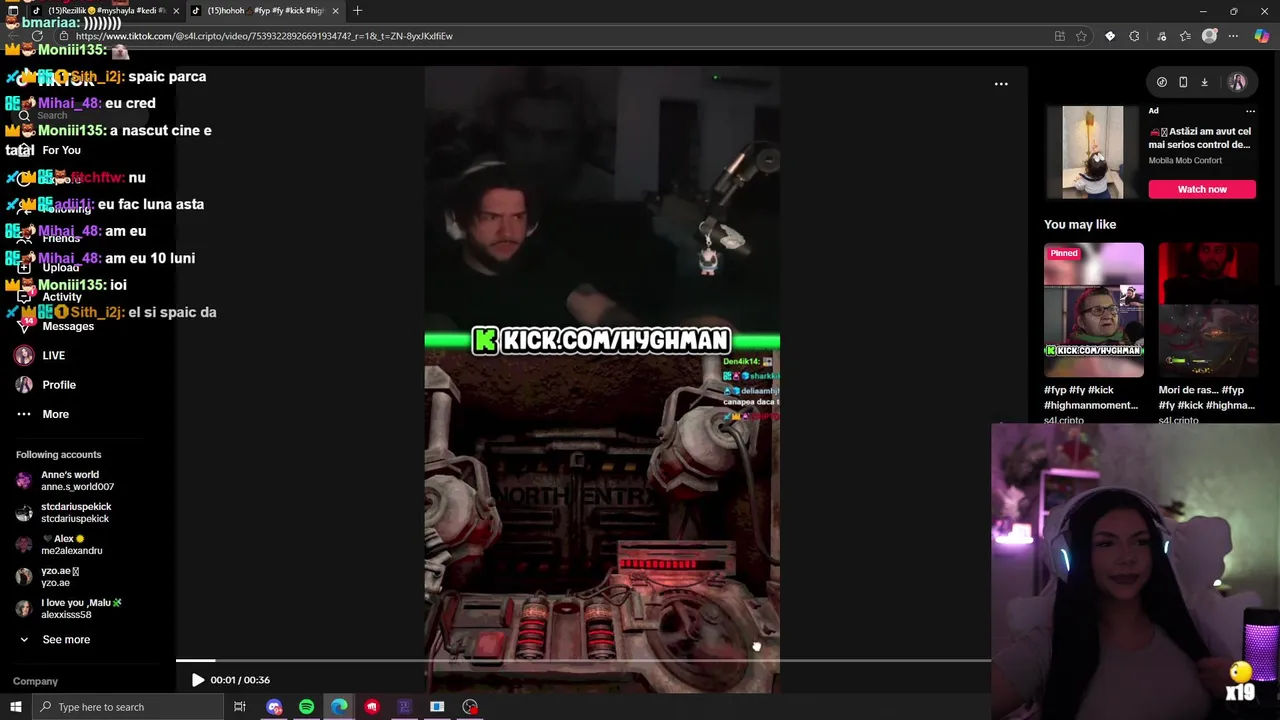Image resolution: width=1280 pixels, height=720 pixels.
Task: Open TikTok coins icon in top pill
Action: [1162, 83]
